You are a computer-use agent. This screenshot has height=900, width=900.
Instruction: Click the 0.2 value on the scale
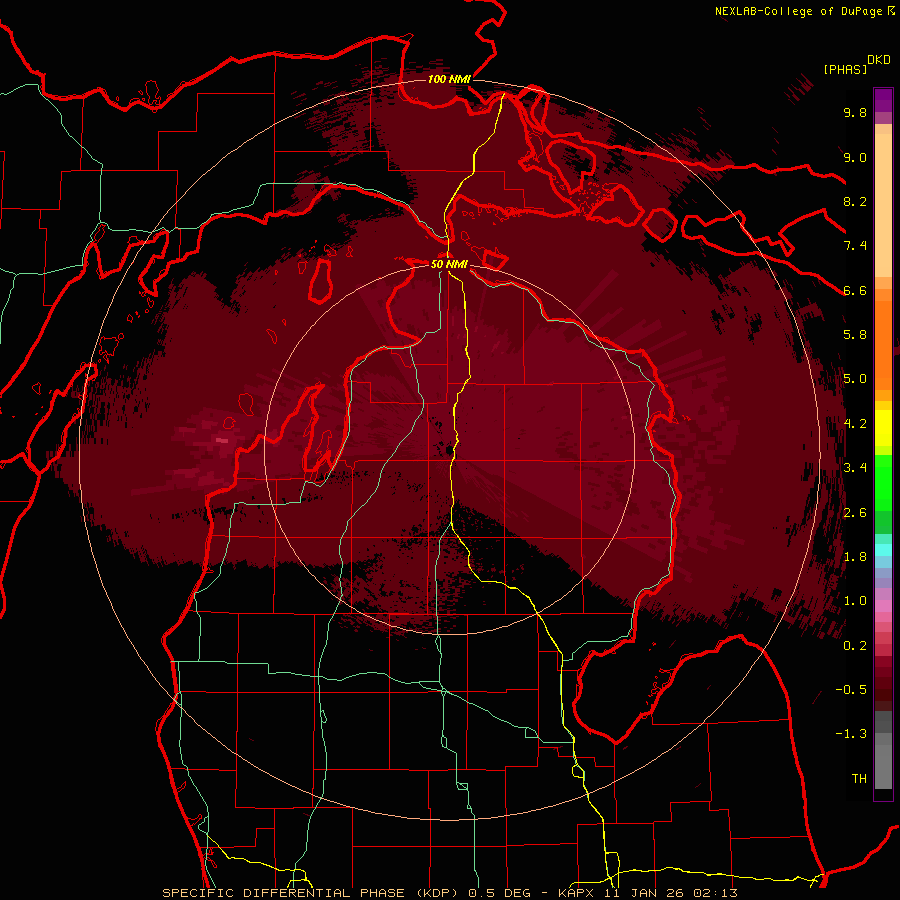[x=855, y=646]
